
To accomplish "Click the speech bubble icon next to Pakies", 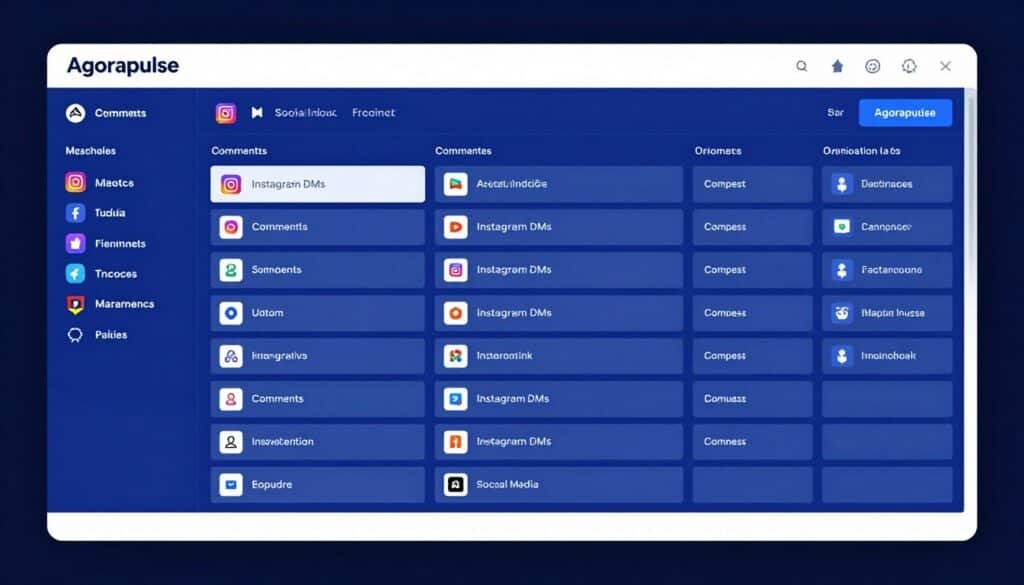I will (76, 335).
